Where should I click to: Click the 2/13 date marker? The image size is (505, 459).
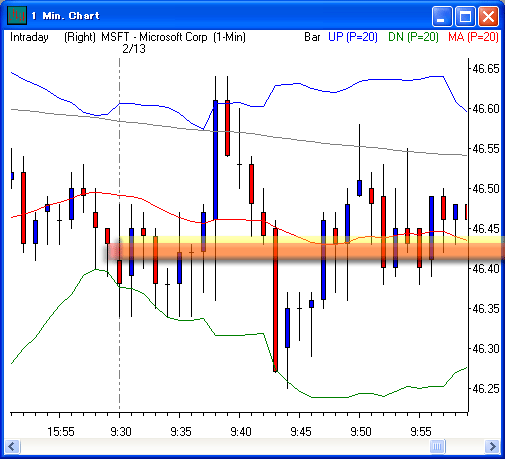point(134,49)
